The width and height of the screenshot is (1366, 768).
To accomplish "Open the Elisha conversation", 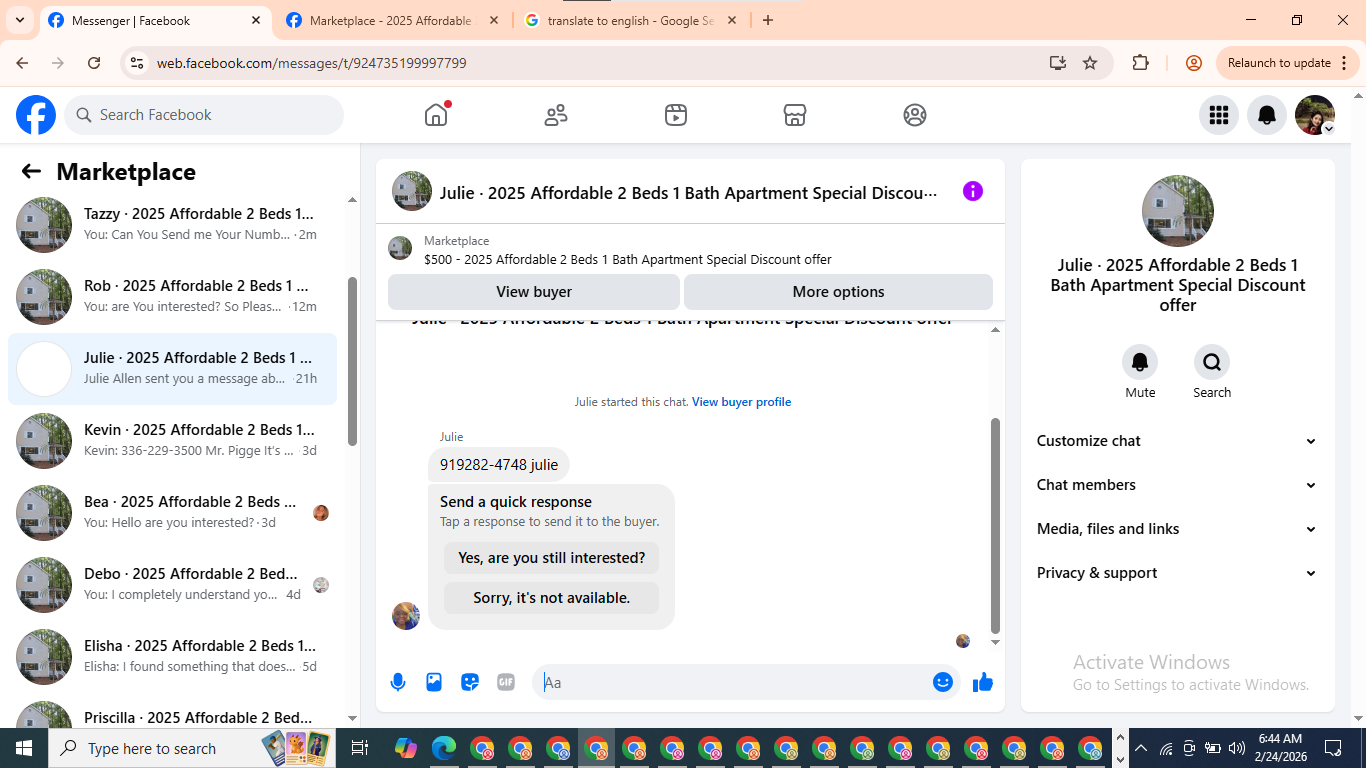I will point(172,657).
